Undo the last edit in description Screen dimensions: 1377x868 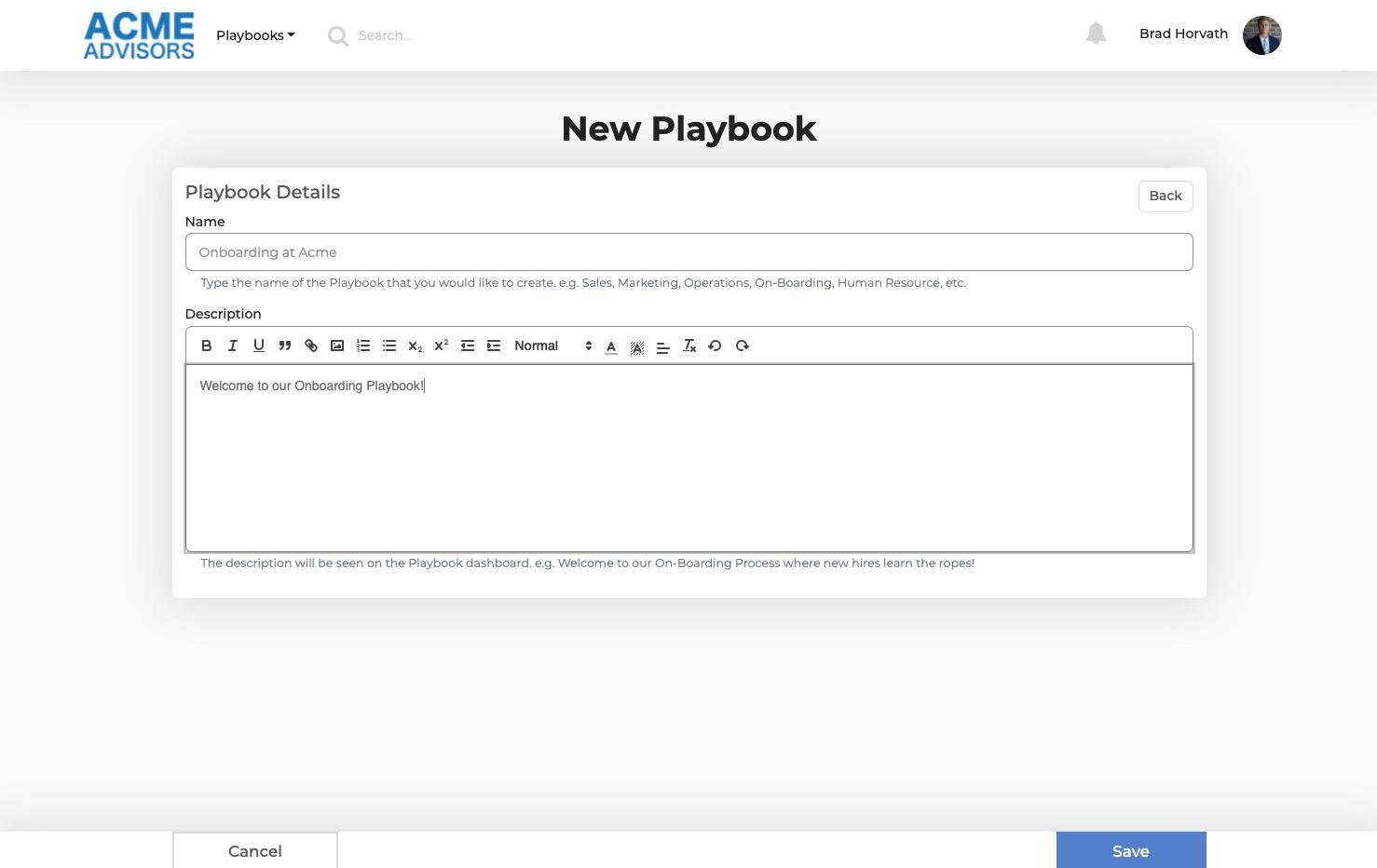715,346
